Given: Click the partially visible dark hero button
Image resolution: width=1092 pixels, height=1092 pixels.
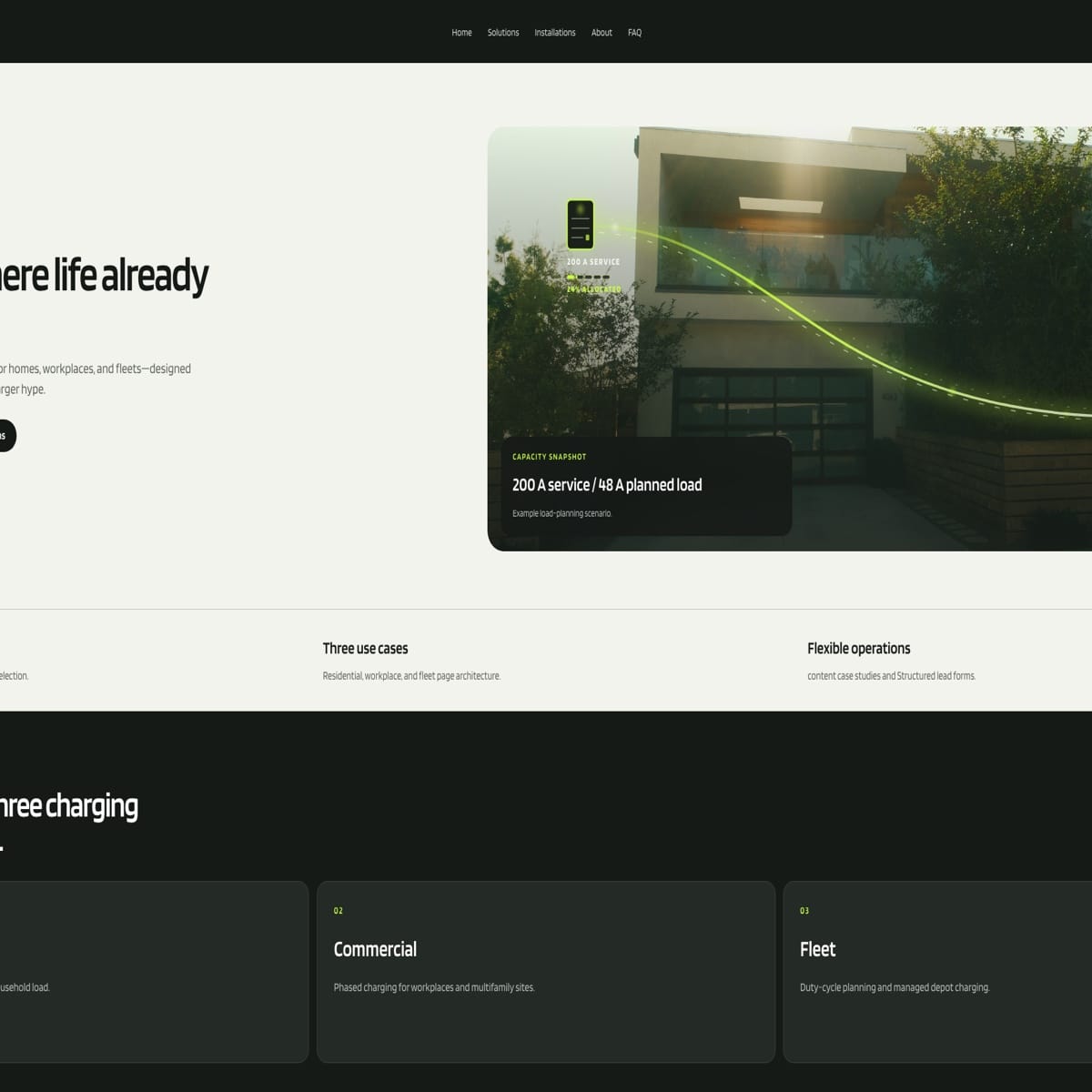Looking at the screenshot, I should click(5, 436).
